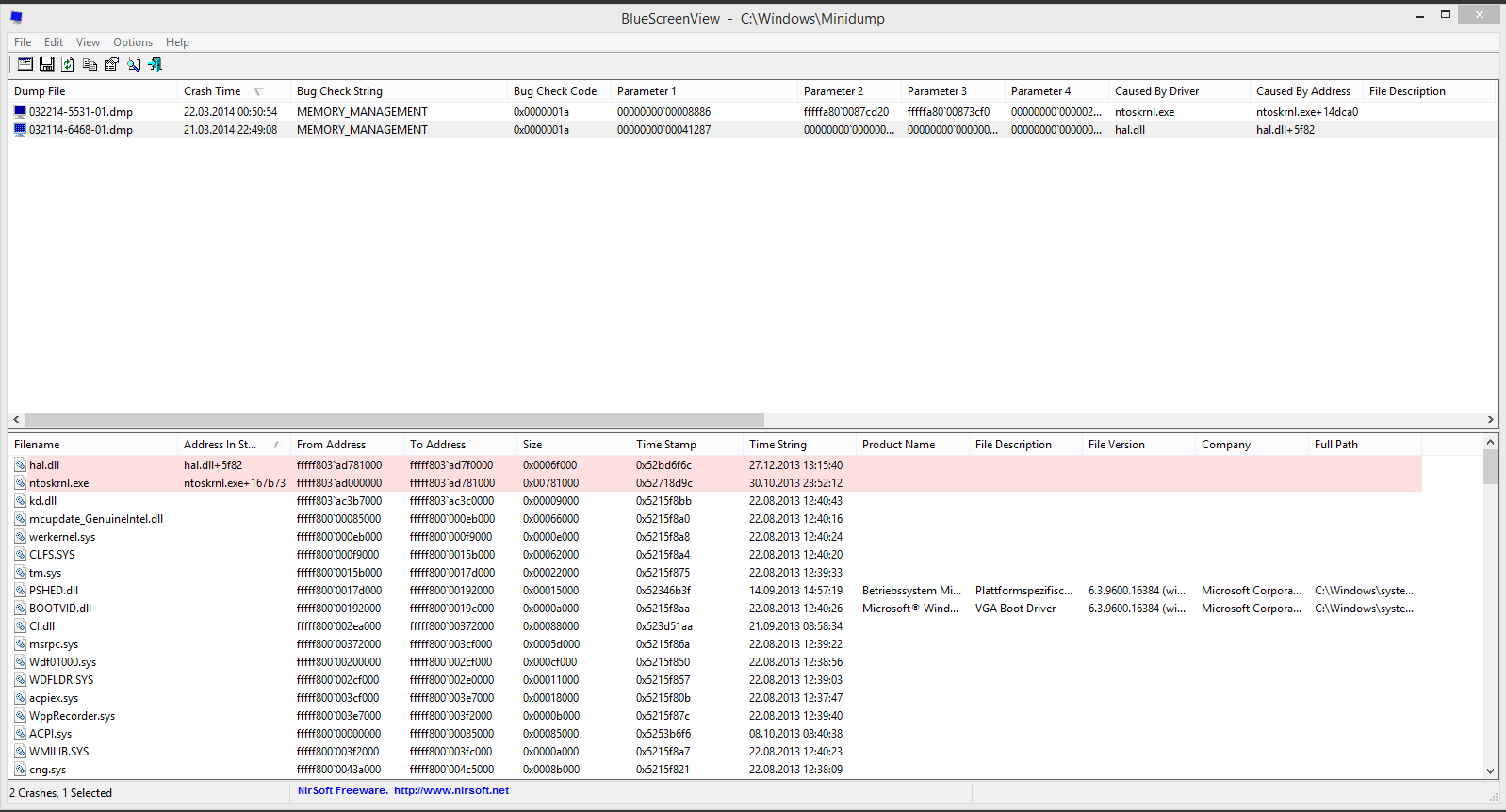This screenshot has width=1506, height=812.
Task: Click the file icon next to BOOTVID.dll
Action: [x=20, y=609]
